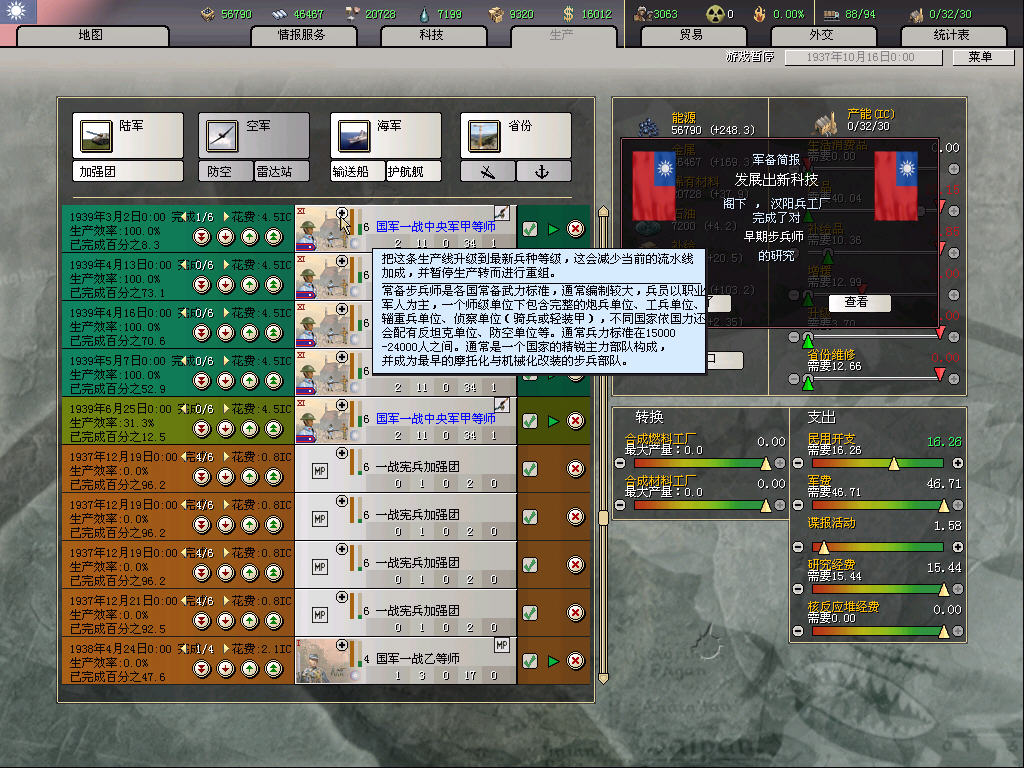
Task: Click the 护航舰 button
Action: [x=413, y=172]
